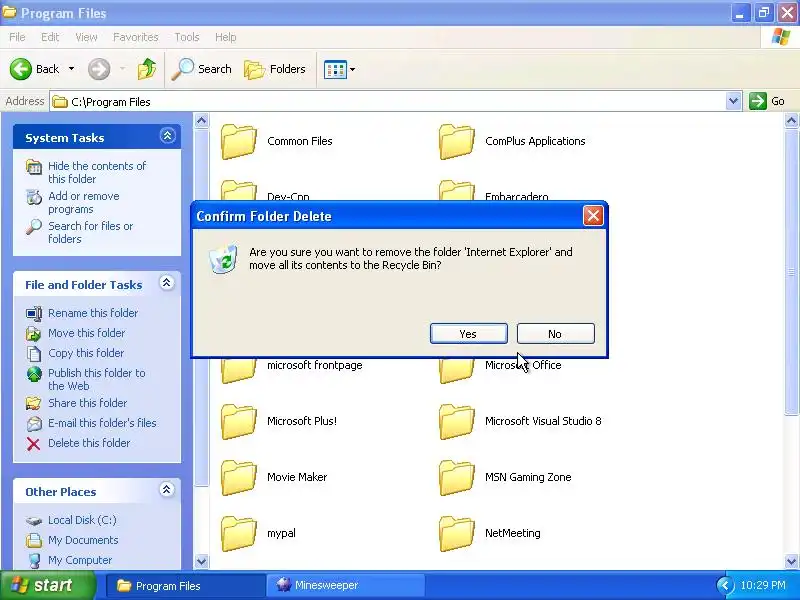Click file list scrollbar up arrow
The image size is (800, 600).
tap(791, 121)
